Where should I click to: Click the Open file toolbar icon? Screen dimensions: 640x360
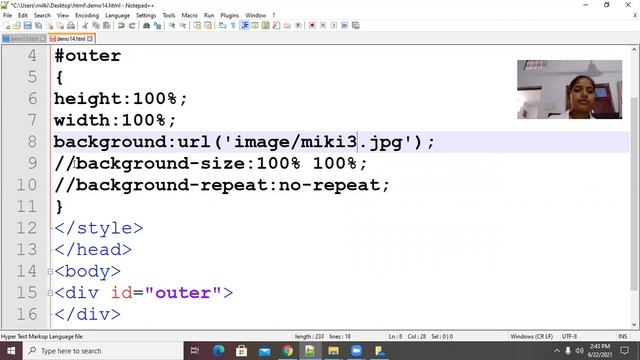pos(17,25)
